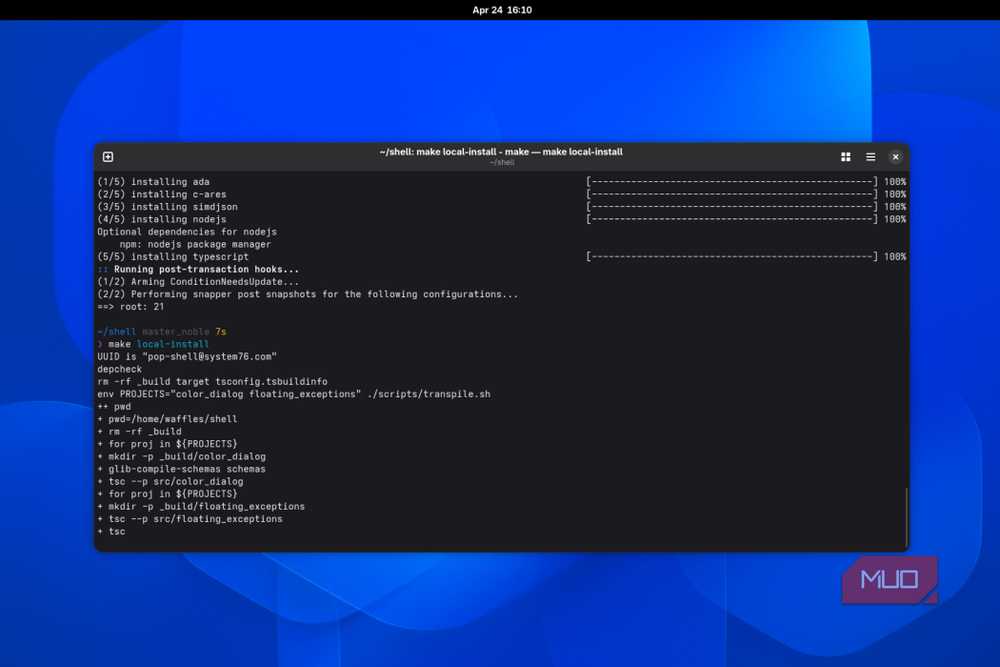Click '+ mkdir -p _build/floating_exceptions' line
Viewport: 1000px width, 667px height.
201,506
